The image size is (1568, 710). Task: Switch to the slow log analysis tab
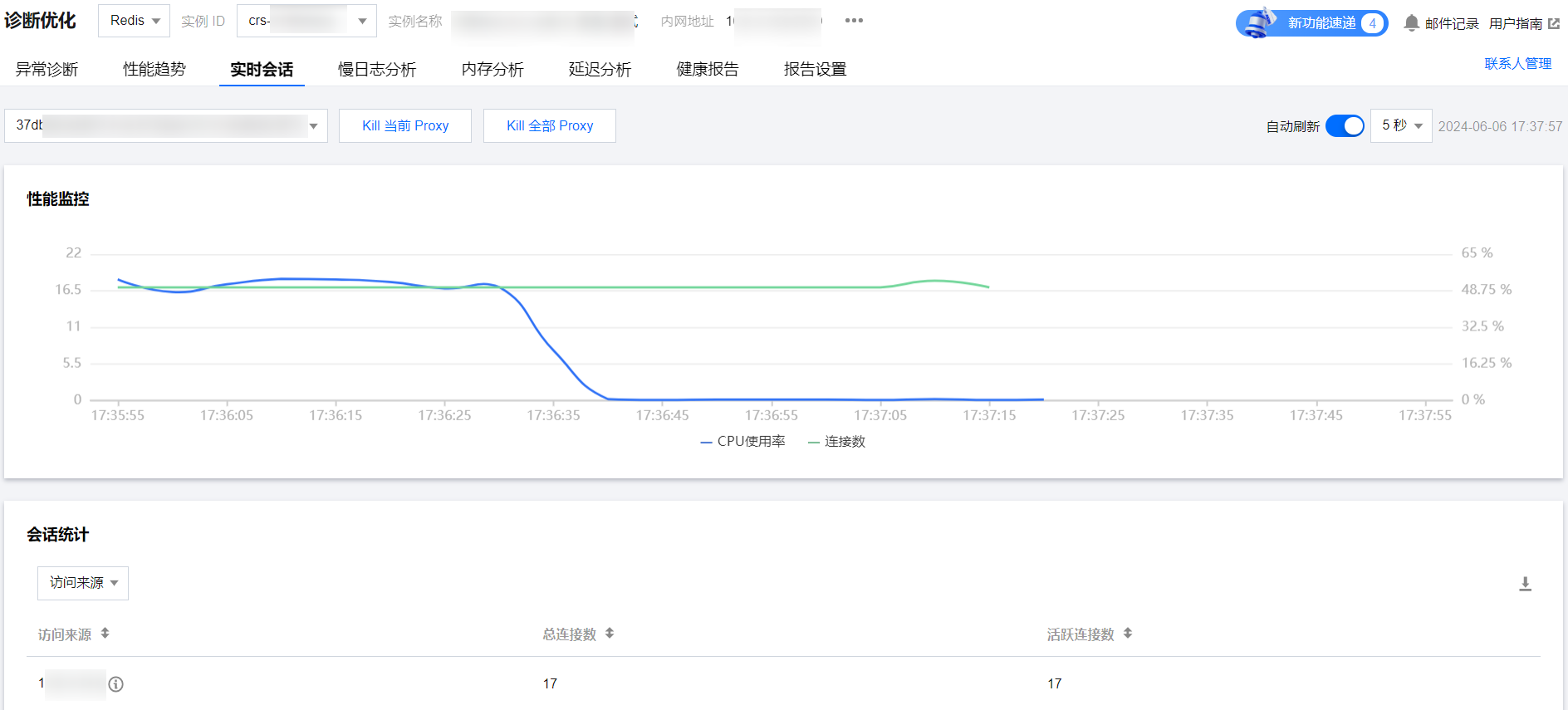click(x=377, y=70)
